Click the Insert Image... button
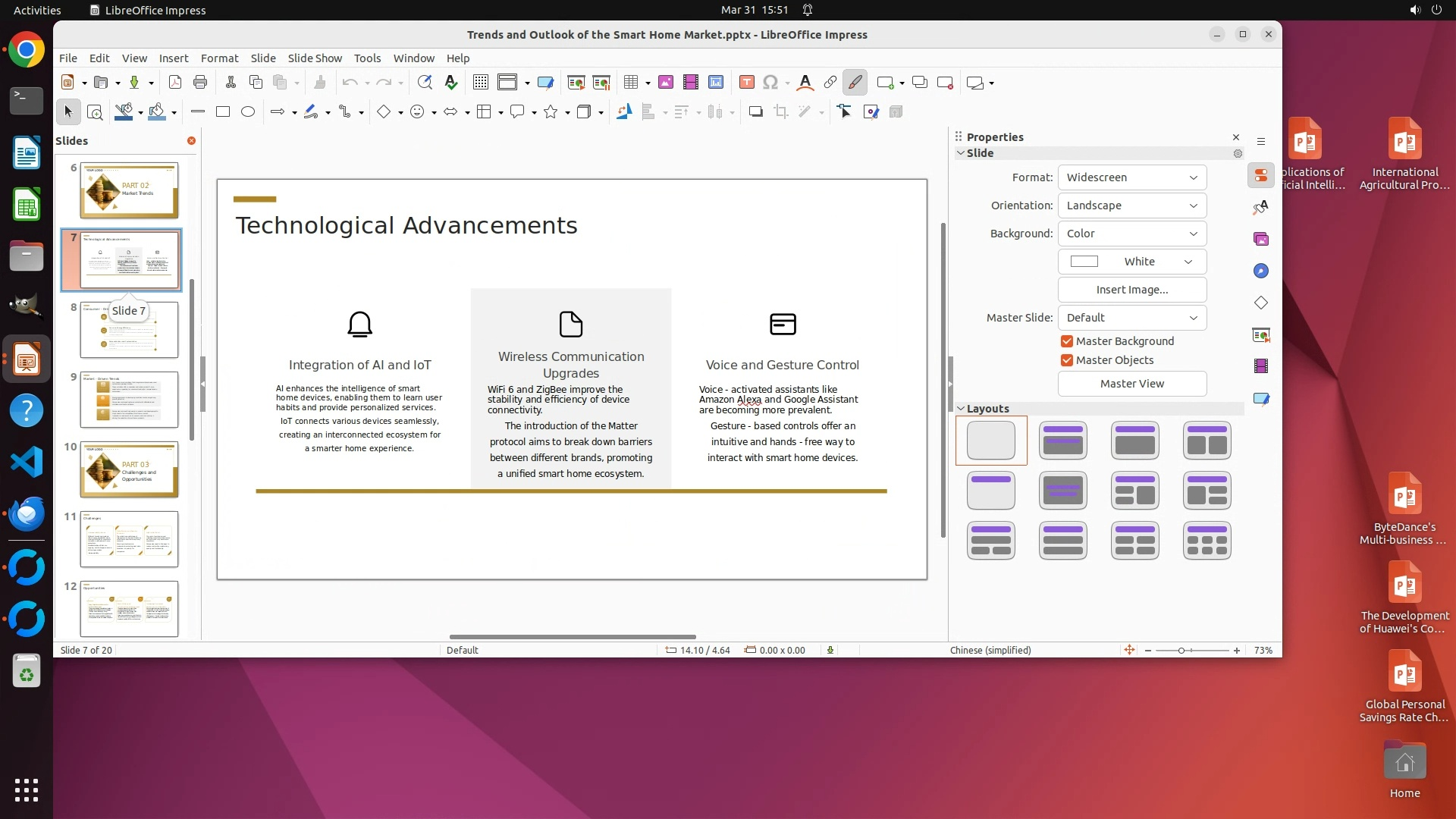 point(1131,290)
